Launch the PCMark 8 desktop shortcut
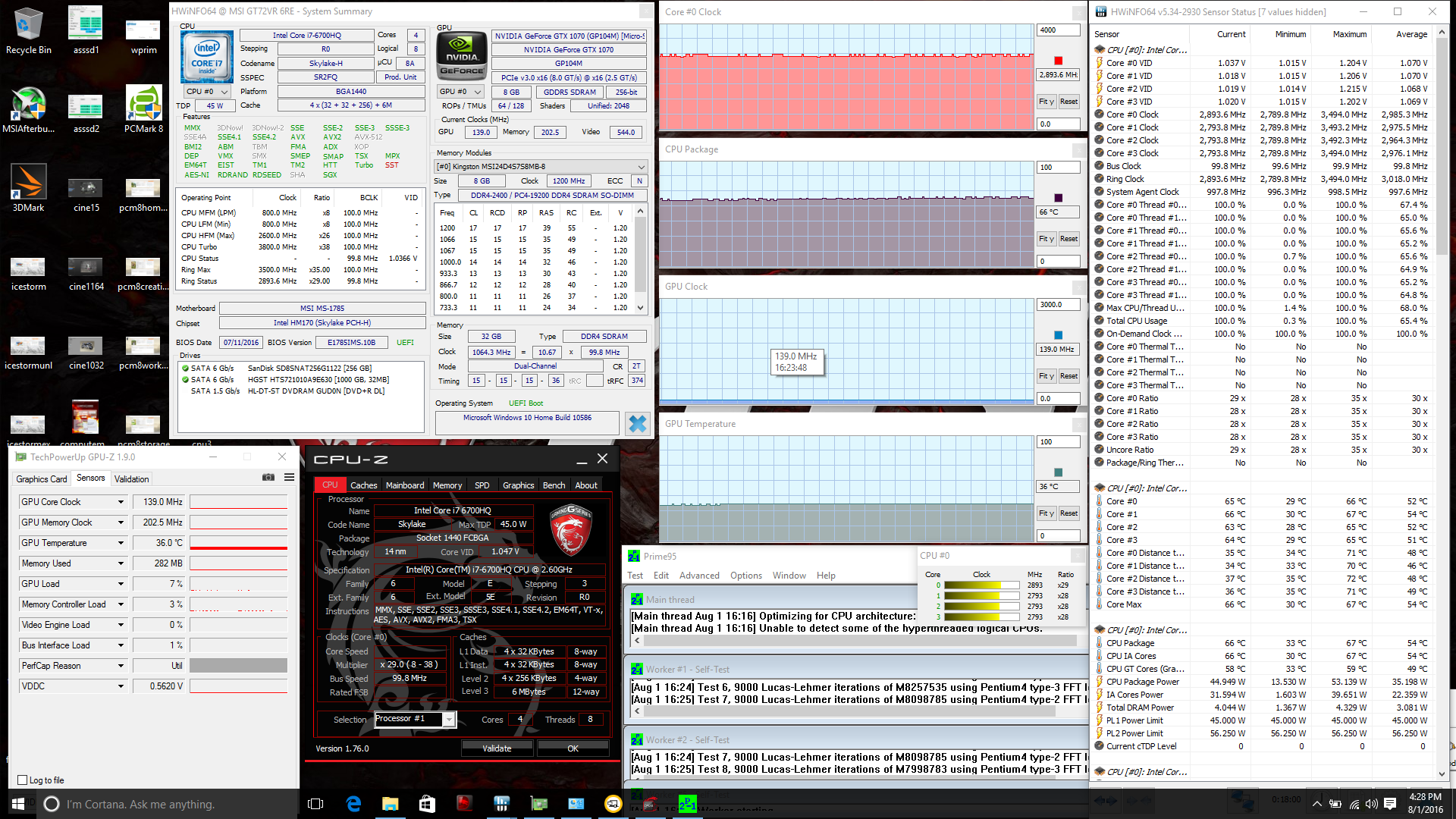 (143, 109)
